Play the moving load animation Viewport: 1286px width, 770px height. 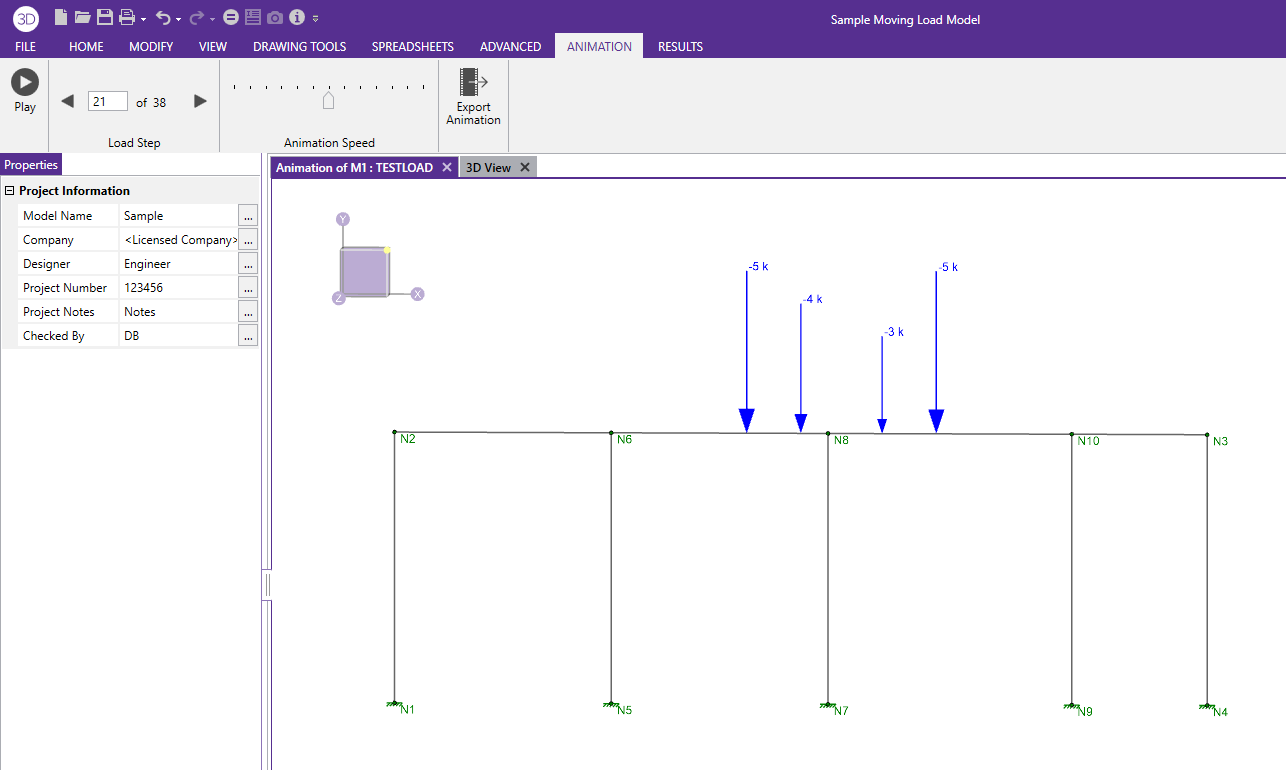25,83
